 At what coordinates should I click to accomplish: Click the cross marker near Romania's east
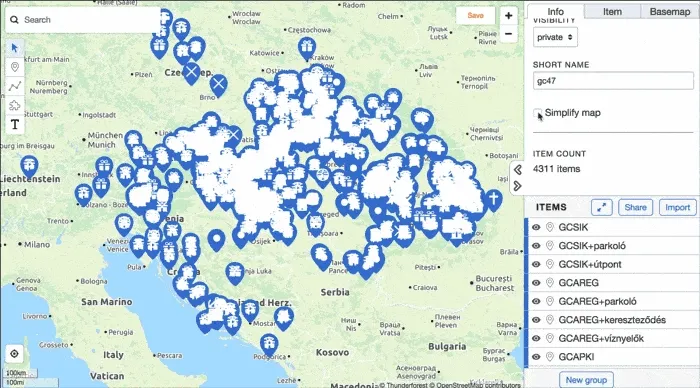click(493, 199)
